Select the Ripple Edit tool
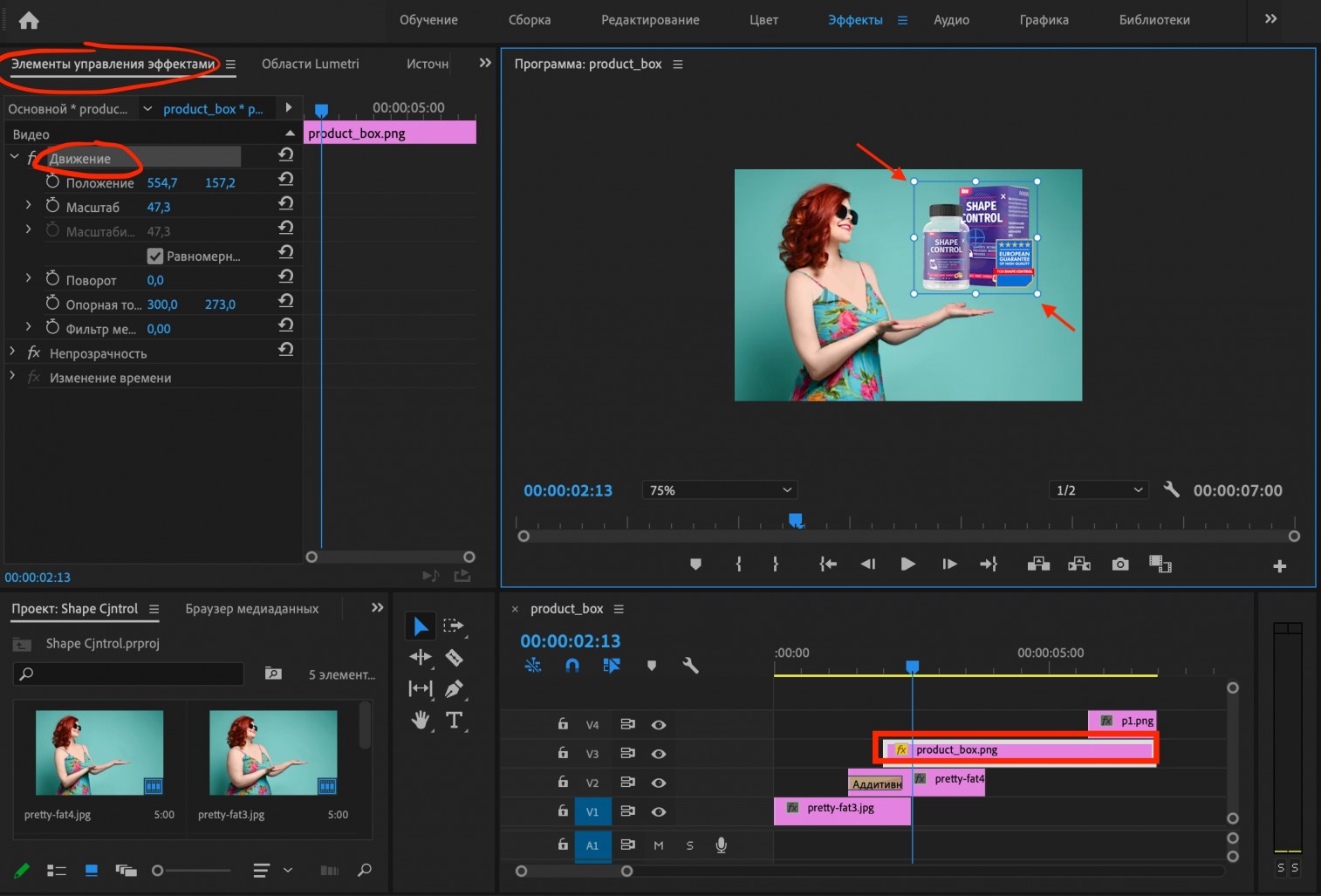 (x=421, y=657)
